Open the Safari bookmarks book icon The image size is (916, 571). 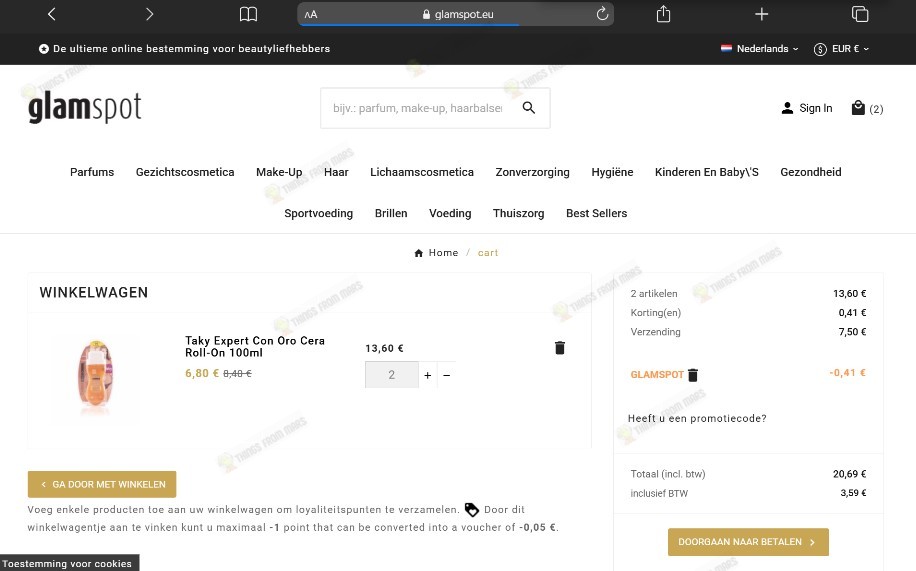[248, 14]
